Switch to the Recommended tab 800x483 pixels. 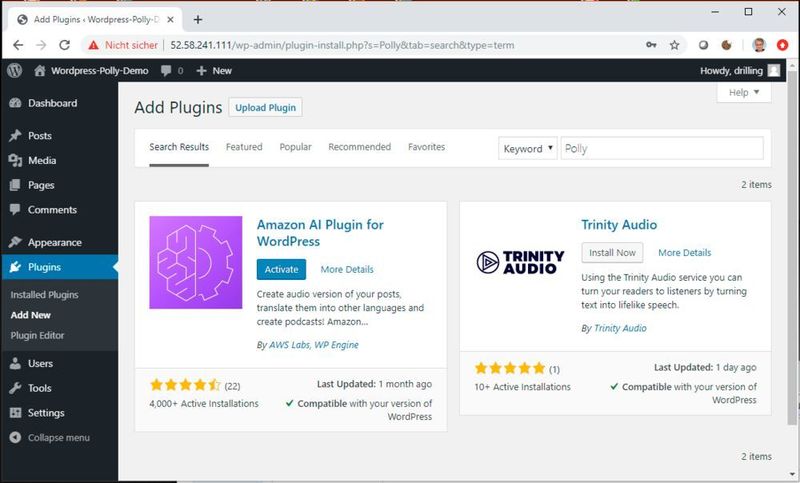[360, 147]
